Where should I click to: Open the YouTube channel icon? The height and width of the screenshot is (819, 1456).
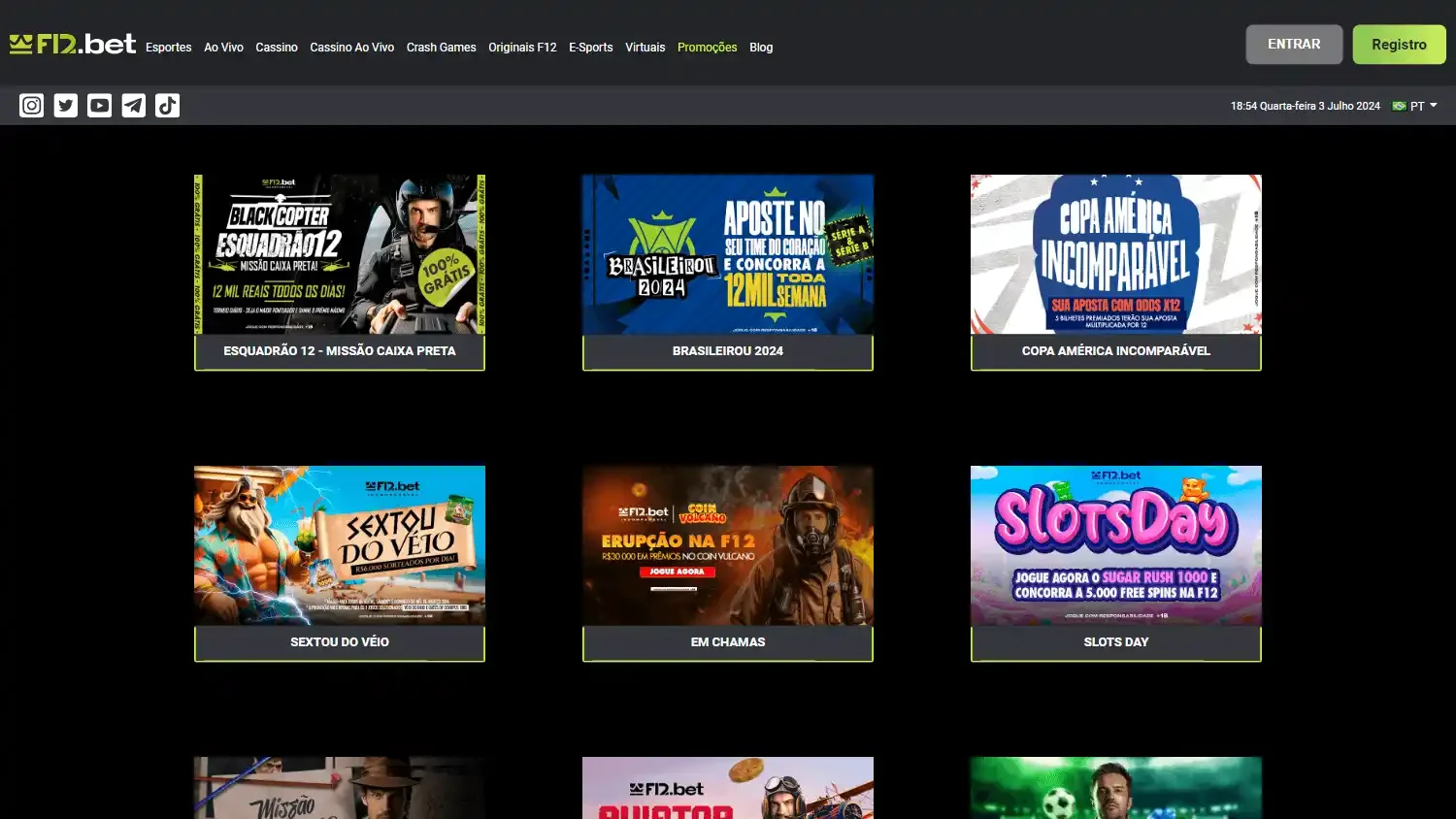coord(100,105)
